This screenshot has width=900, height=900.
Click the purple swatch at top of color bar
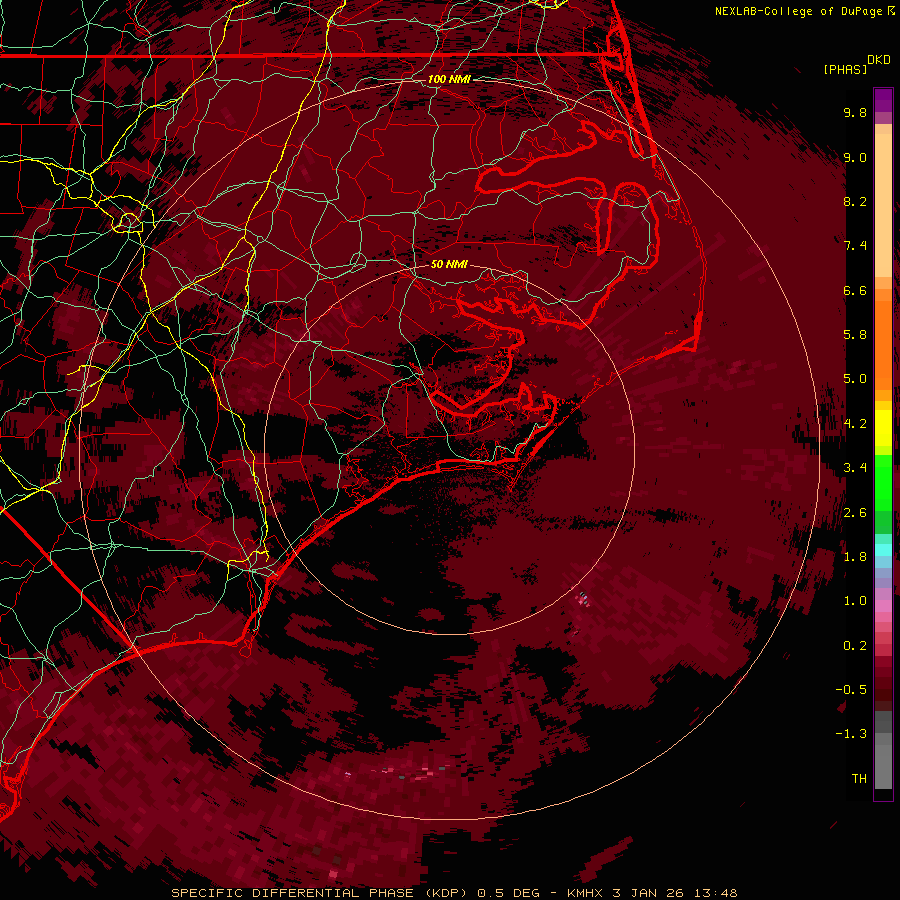pyautogui.click(x=883, y=100)
